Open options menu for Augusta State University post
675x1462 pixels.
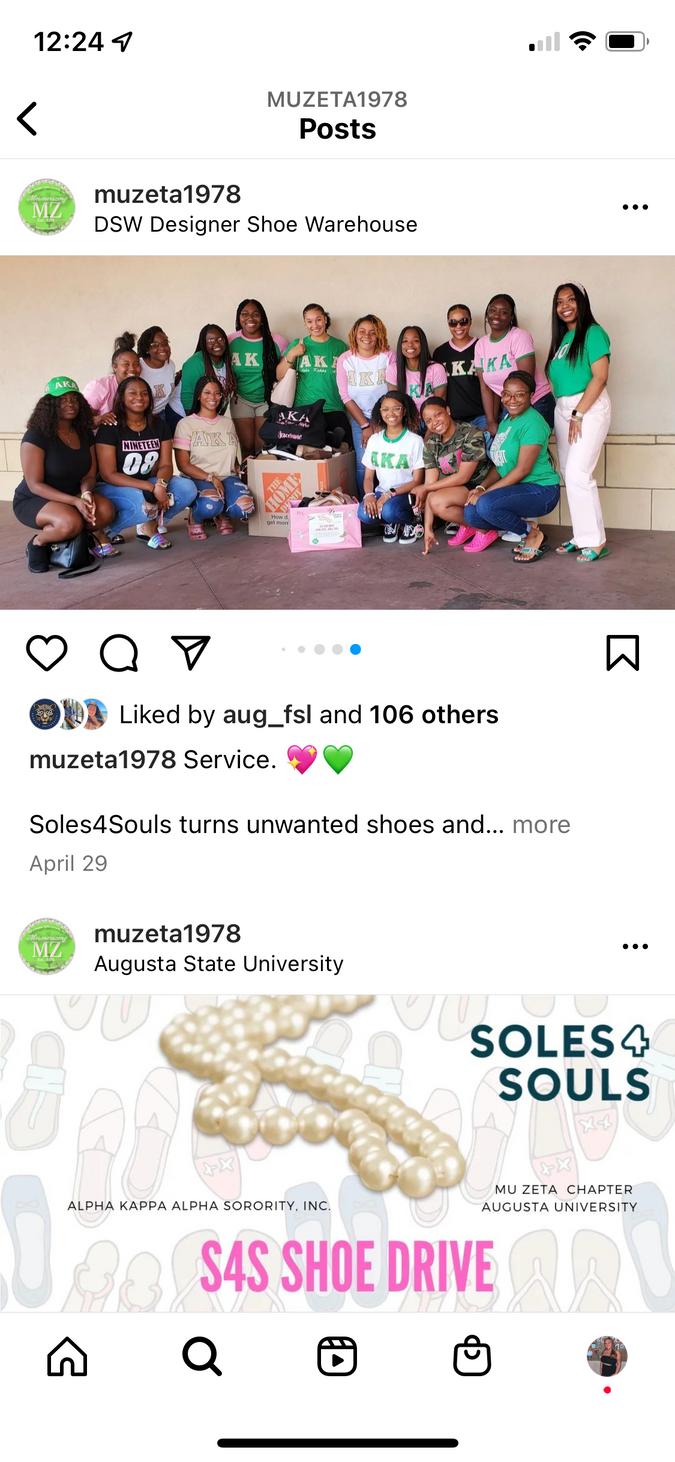click(x=635, y=946)
